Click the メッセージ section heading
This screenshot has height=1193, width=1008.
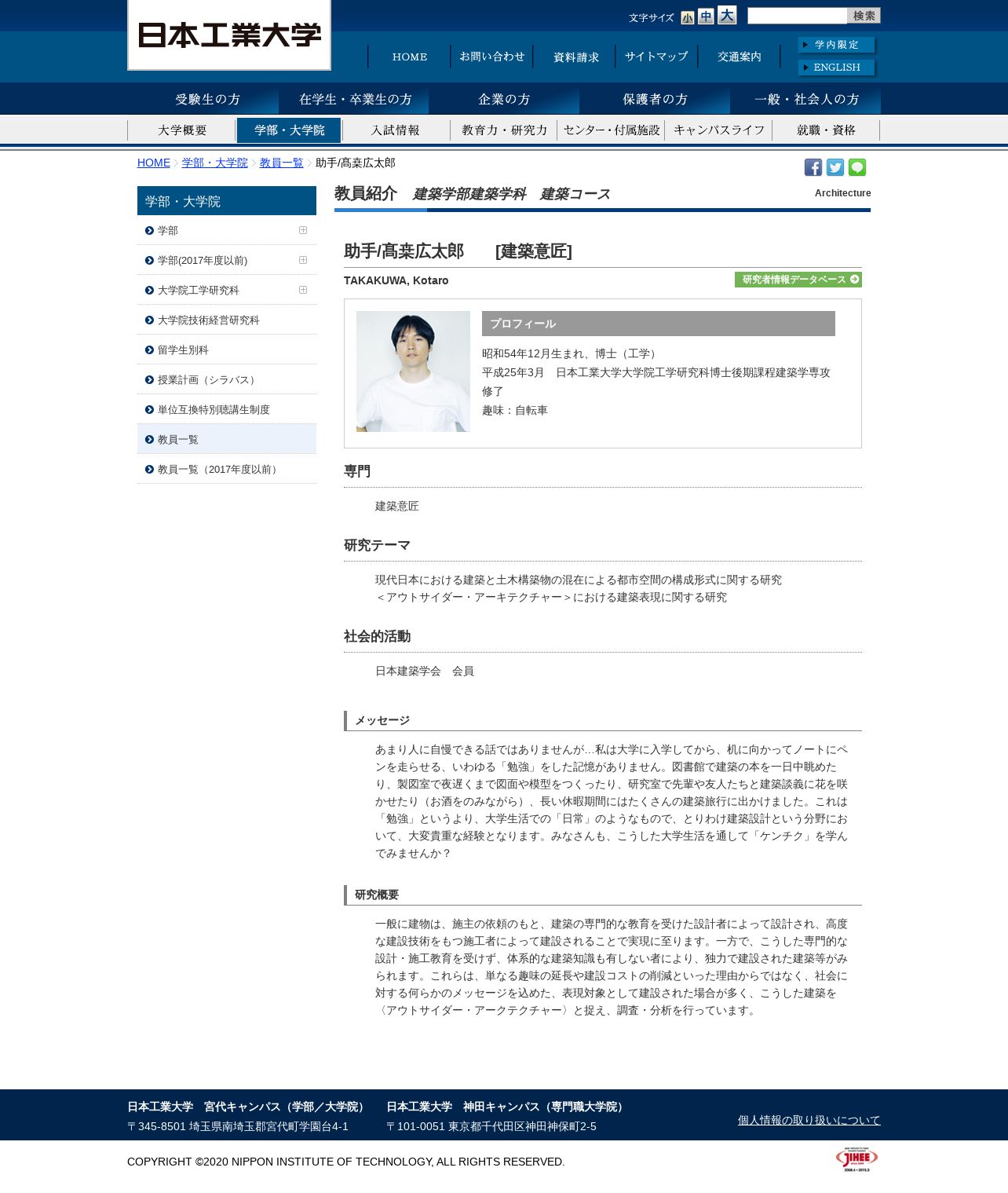(x=382, y=720)
